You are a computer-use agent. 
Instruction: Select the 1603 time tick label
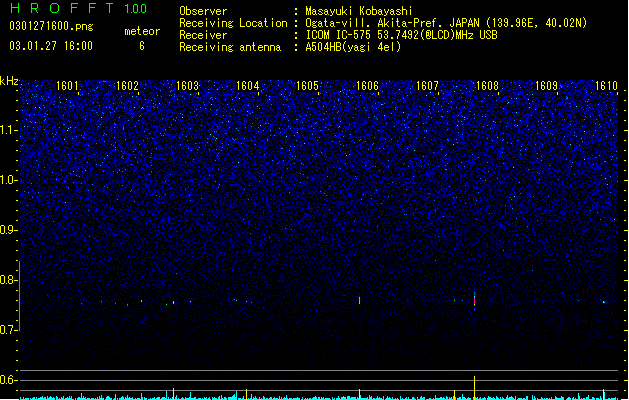(x=187, y=86)
